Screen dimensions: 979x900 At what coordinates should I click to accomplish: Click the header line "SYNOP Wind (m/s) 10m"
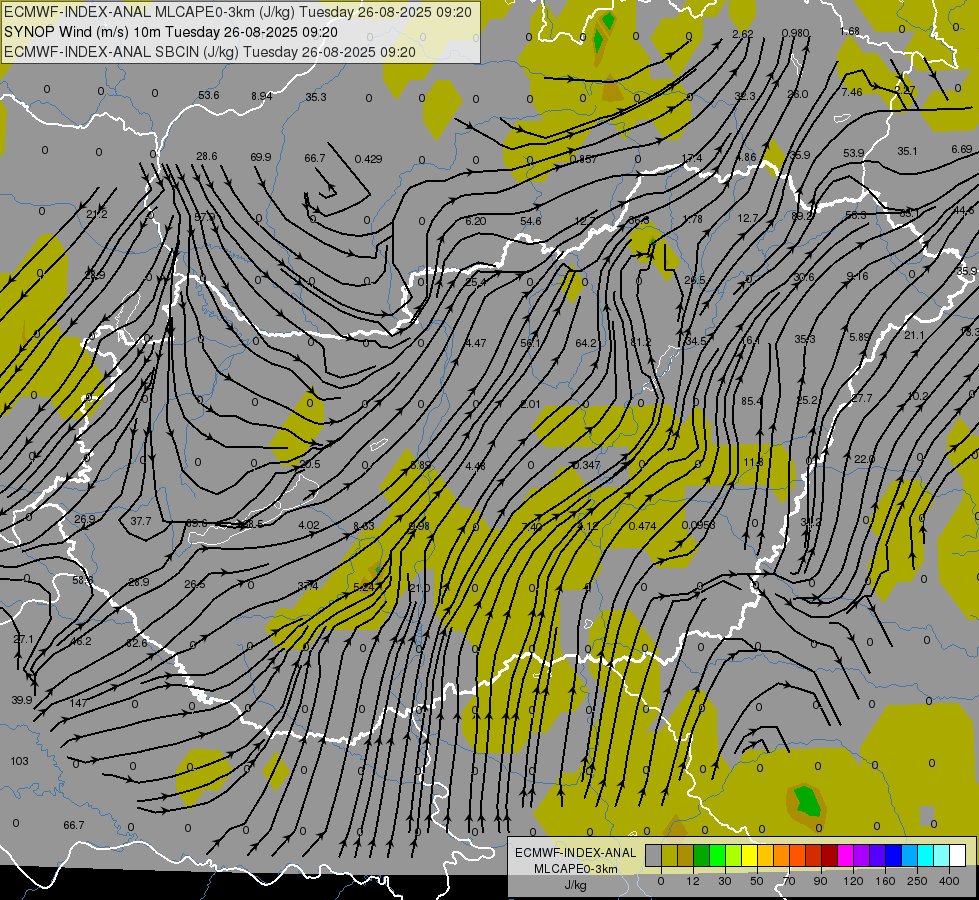tap(83, 32)
